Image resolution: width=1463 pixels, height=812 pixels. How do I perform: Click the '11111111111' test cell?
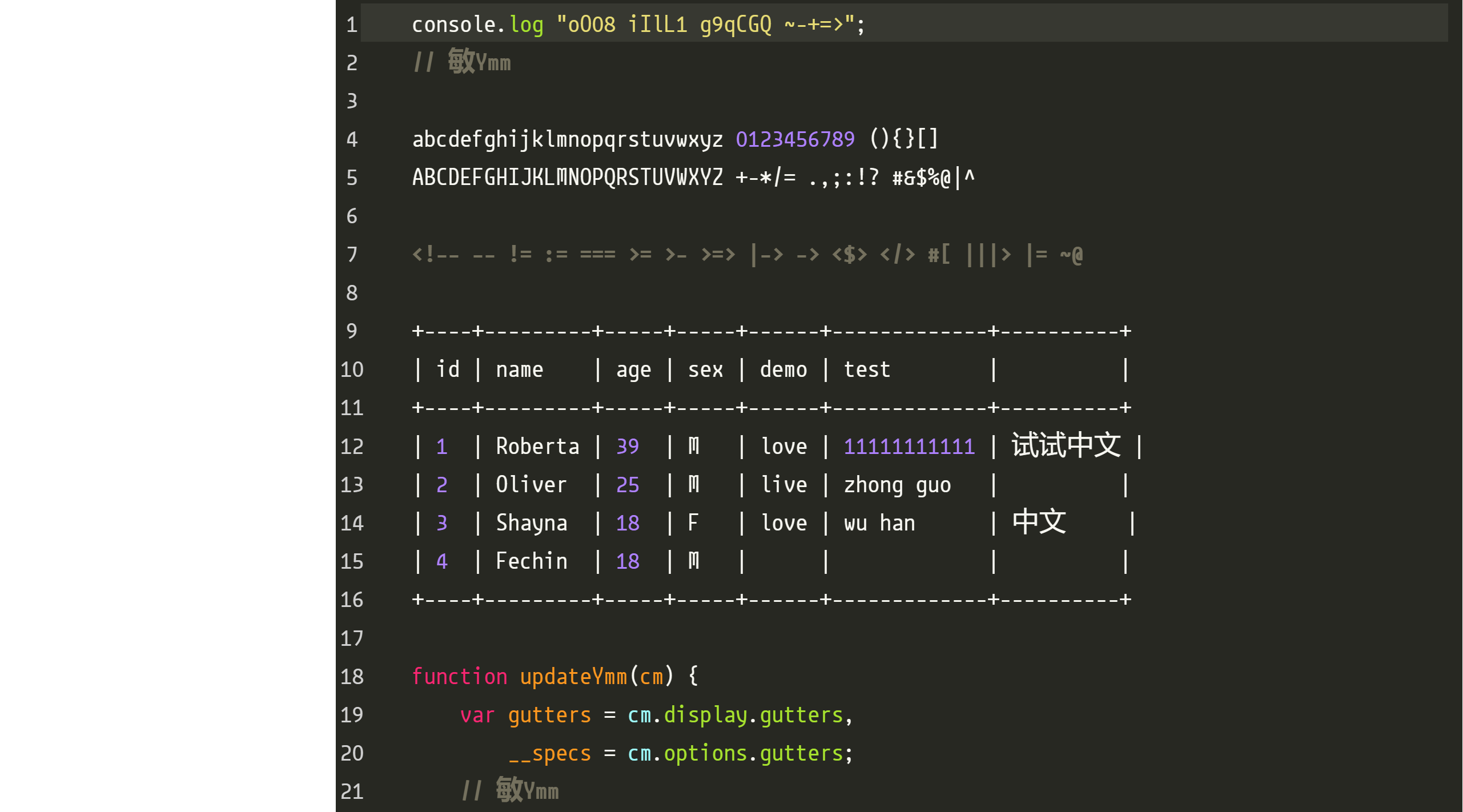tap(910, 447)
